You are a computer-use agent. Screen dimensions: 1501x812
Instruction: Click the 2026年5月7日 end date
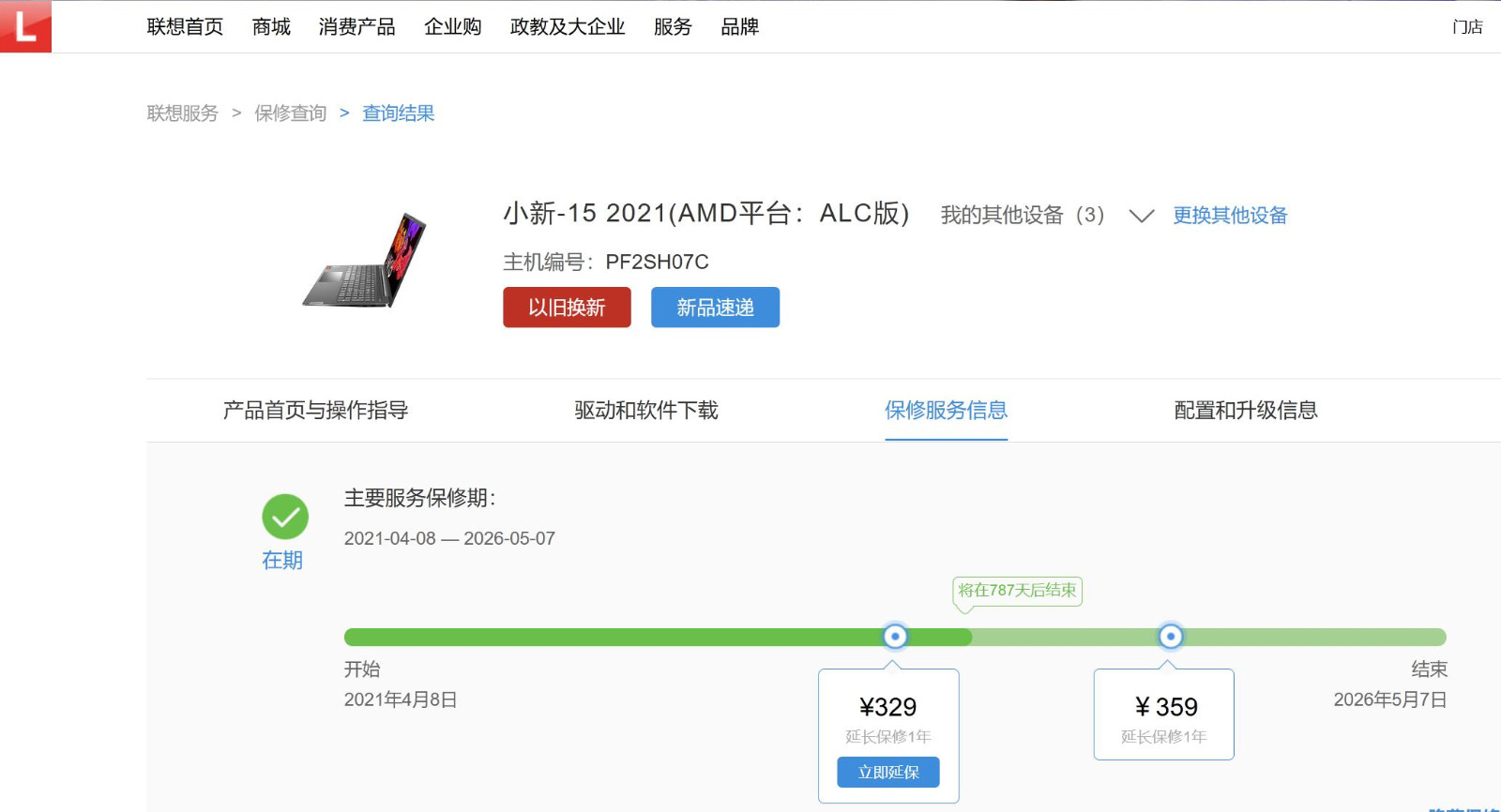click(x=1390, y=700)
